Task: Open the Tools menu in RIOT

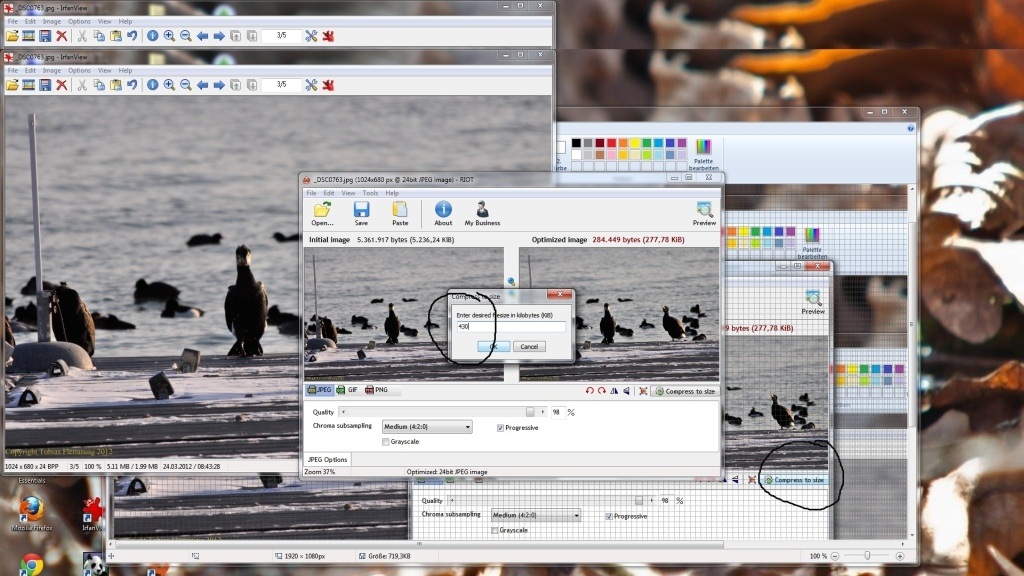Action: click(x=370, y=193)
